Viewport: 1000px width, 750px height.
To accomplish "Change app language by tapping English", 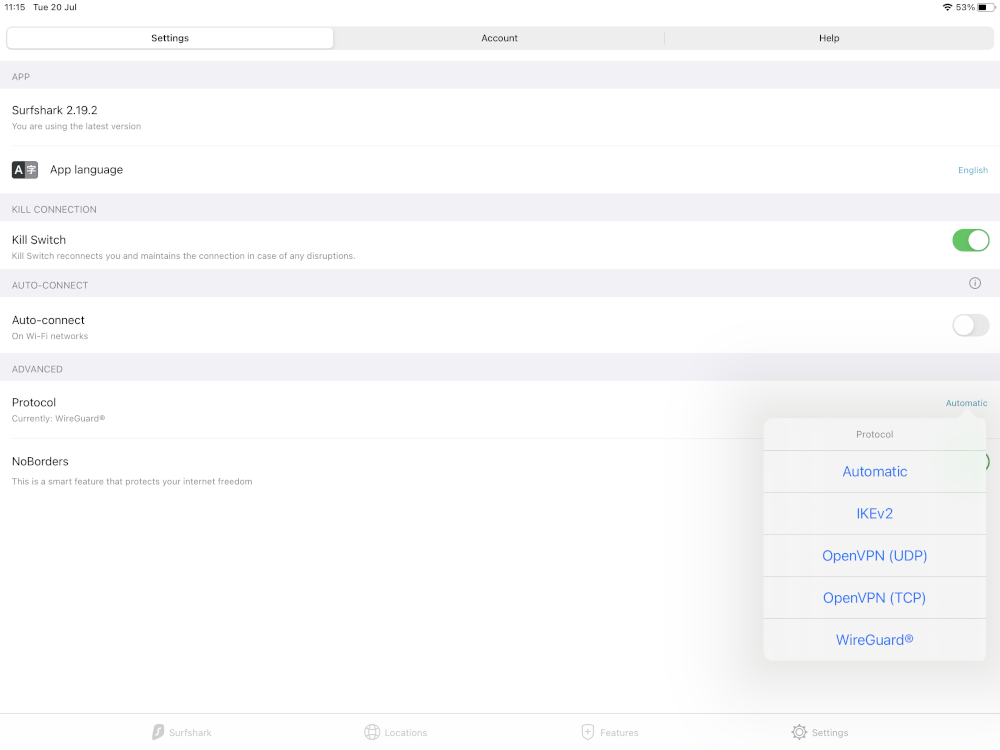I will click(x=972, y=170).
